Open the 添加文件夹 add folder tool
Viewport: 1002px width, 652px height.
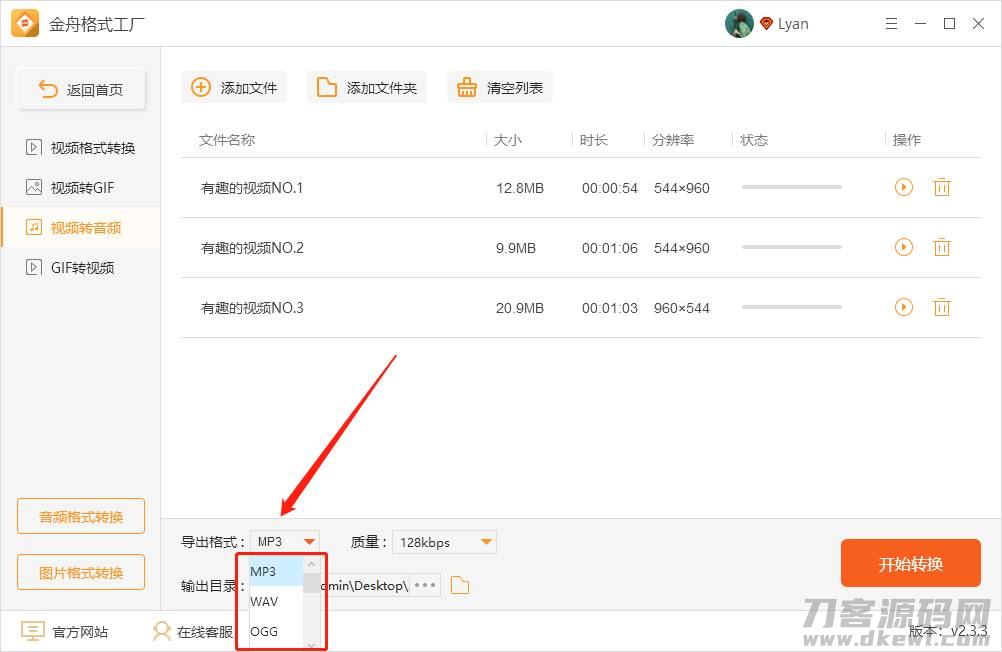[326, 87]
